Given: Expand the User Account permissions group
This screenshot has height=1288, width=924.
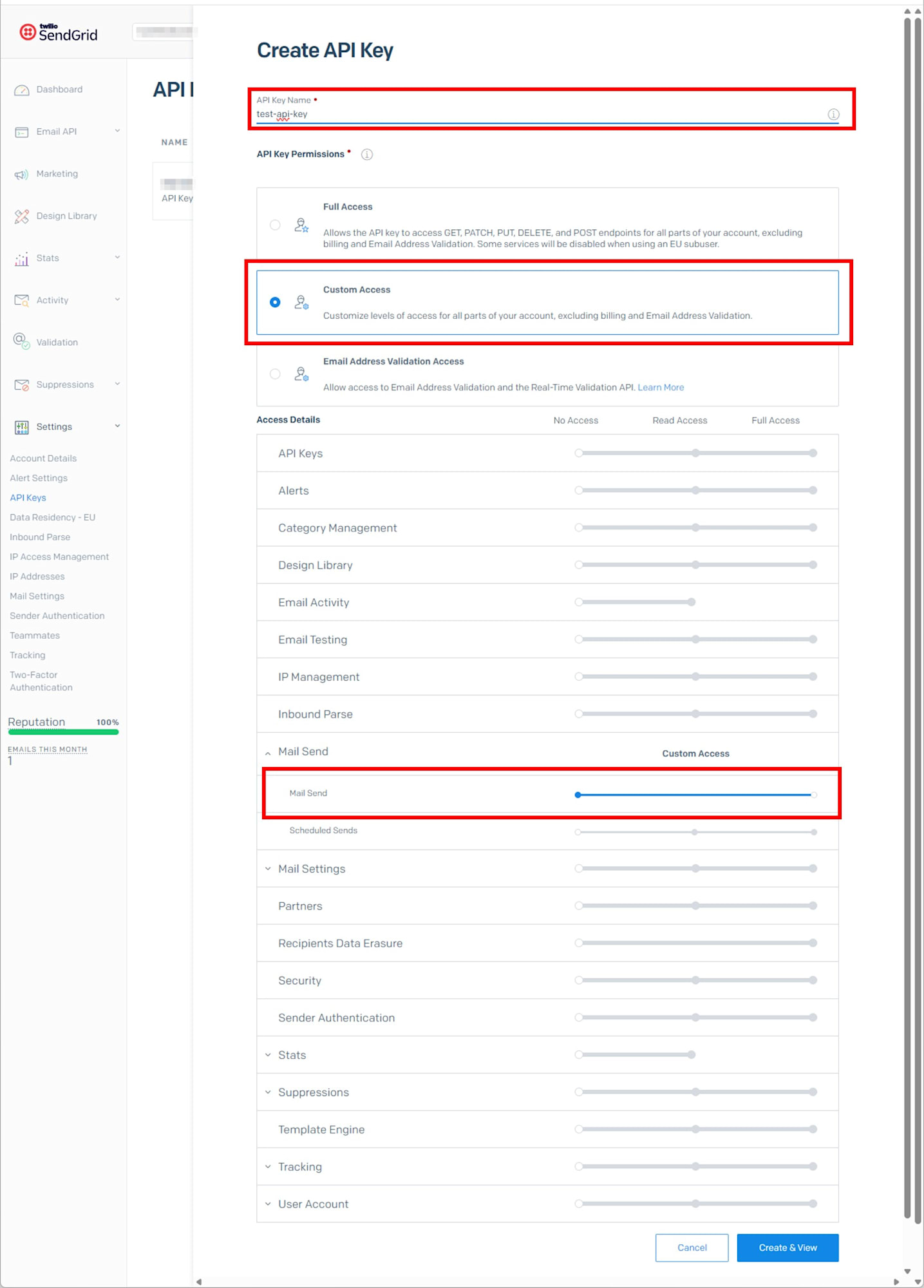Looking at the screenshot, I should (x=268, y=1204).
